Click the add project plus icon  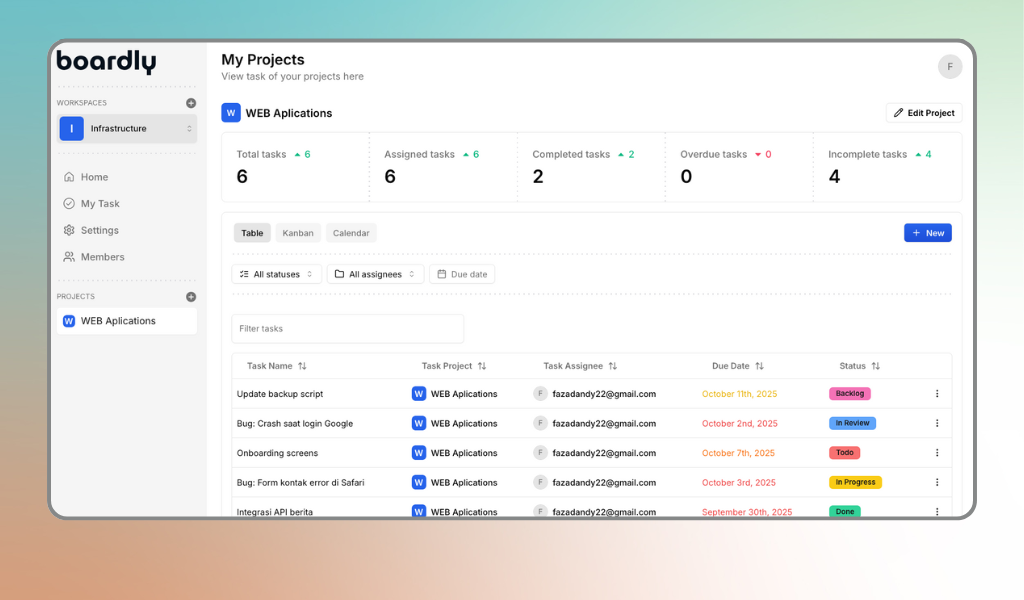click(191, 297)
